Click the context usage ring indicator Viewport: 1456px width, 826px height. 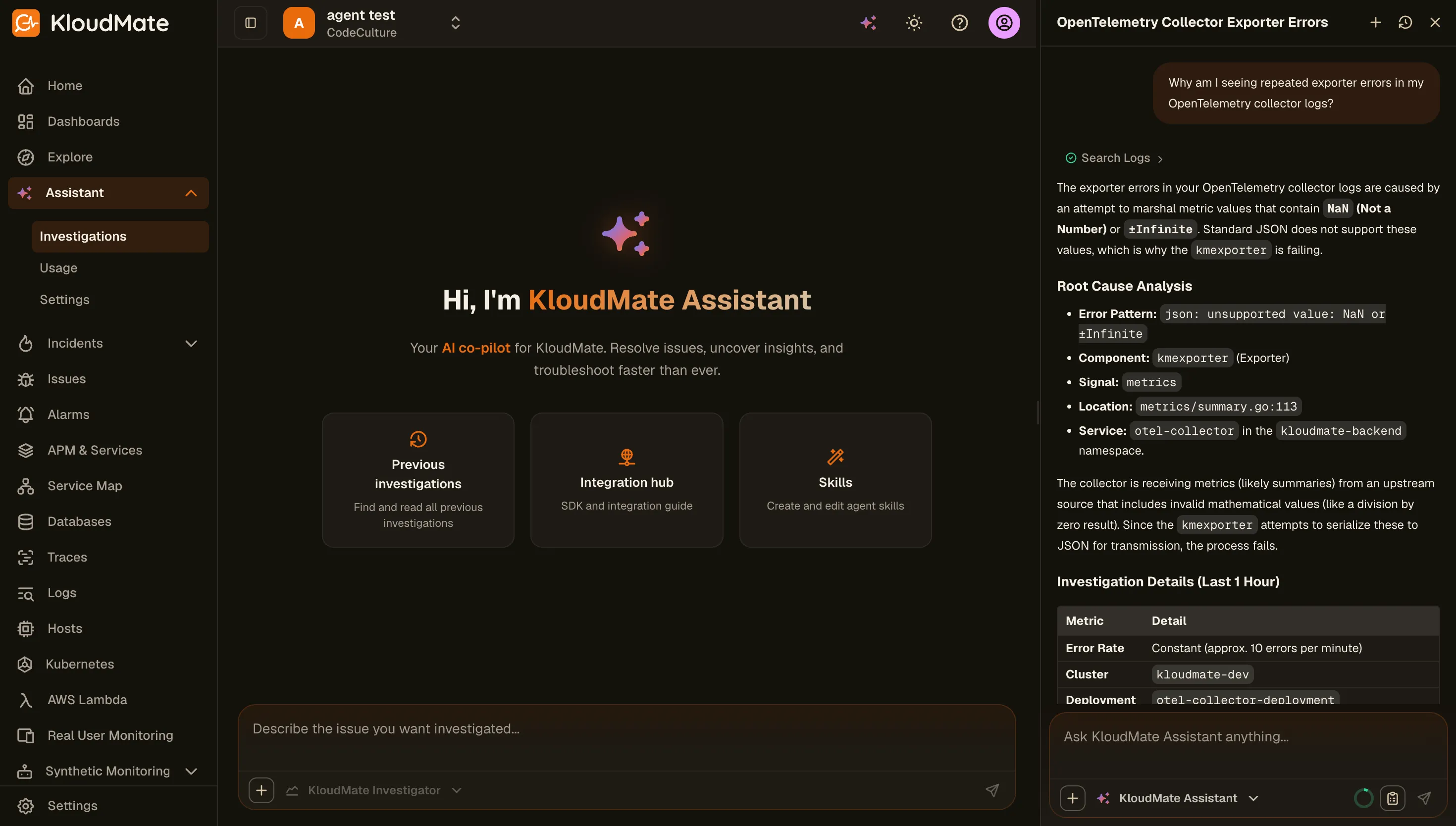(1363, 798)
